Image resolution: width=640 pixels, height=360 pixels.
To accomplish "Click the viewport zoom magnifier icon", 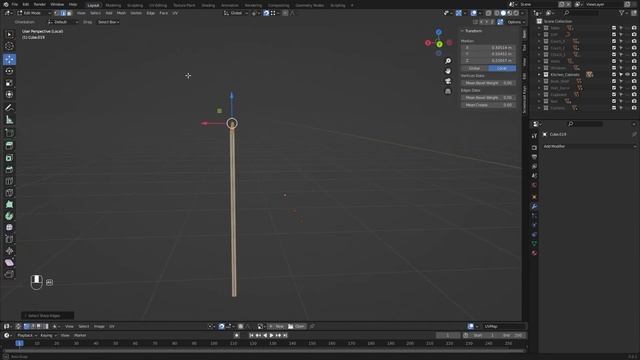I will (448, 61).
